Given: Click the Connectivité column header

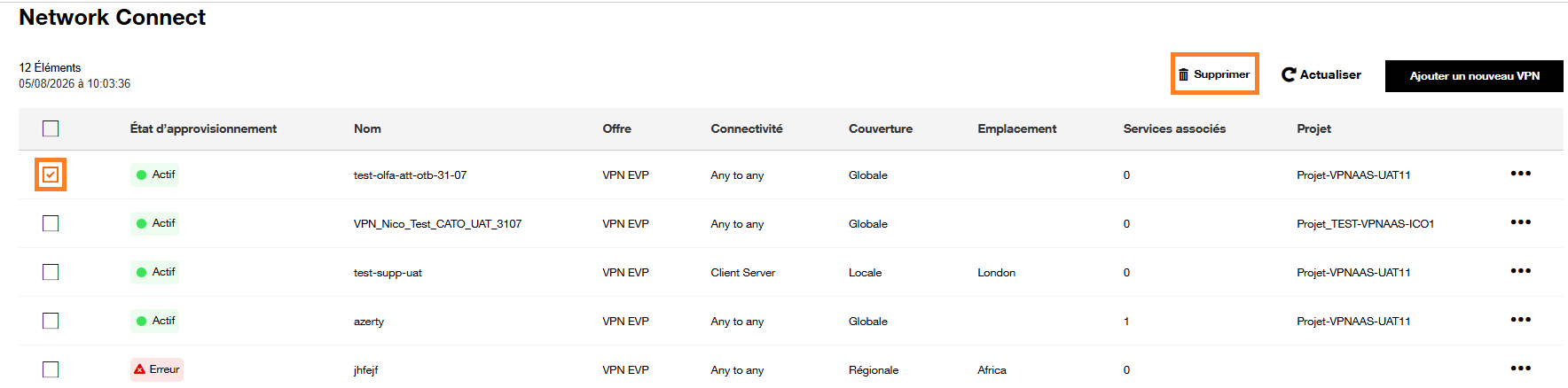Looking at the screenshot, I should pyautogui.click(x=747, y=128).
